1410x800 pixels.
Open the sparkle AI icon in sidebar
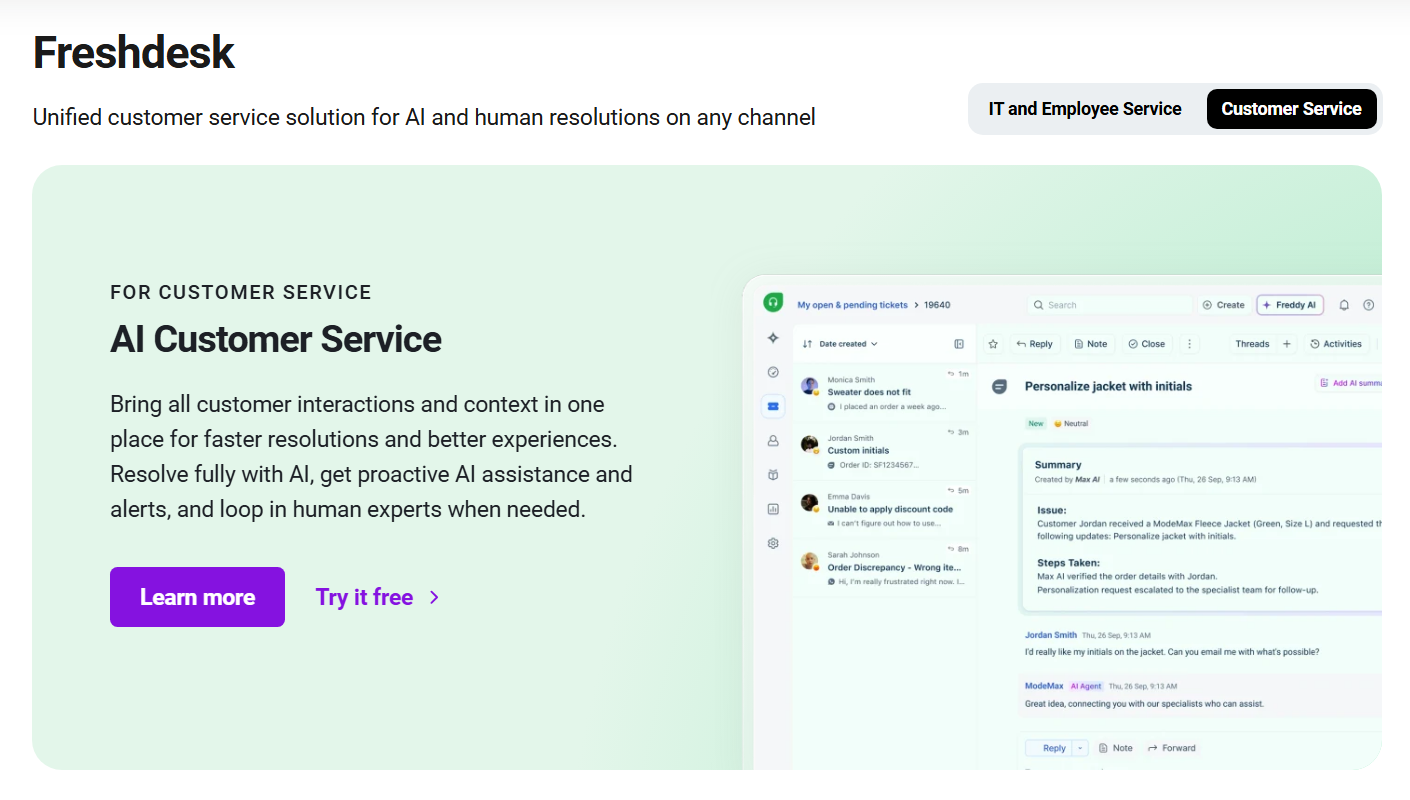point(773,338)
